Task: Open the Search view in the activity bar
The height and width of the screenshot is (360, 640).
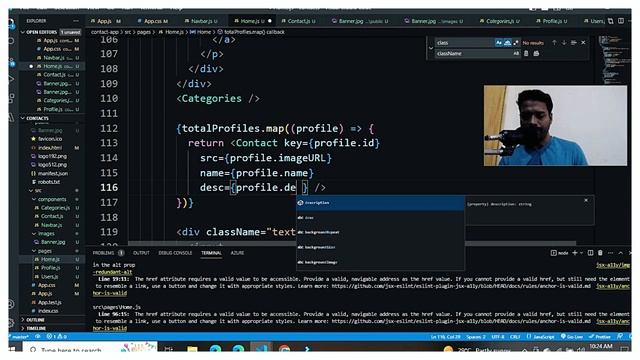Action: coord(11,41)
